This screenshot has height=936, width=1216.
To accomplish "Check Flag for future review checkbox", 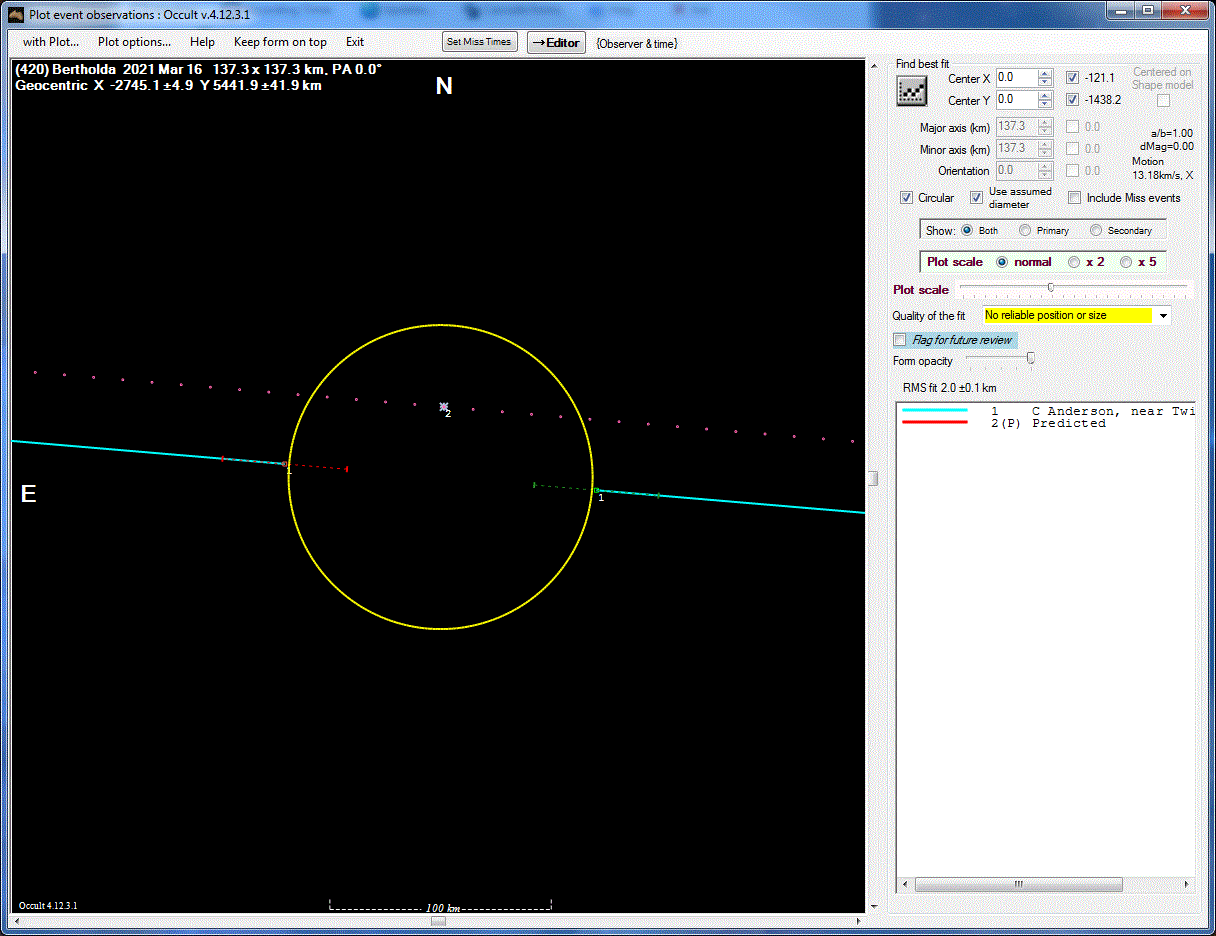I will (900, 340).
